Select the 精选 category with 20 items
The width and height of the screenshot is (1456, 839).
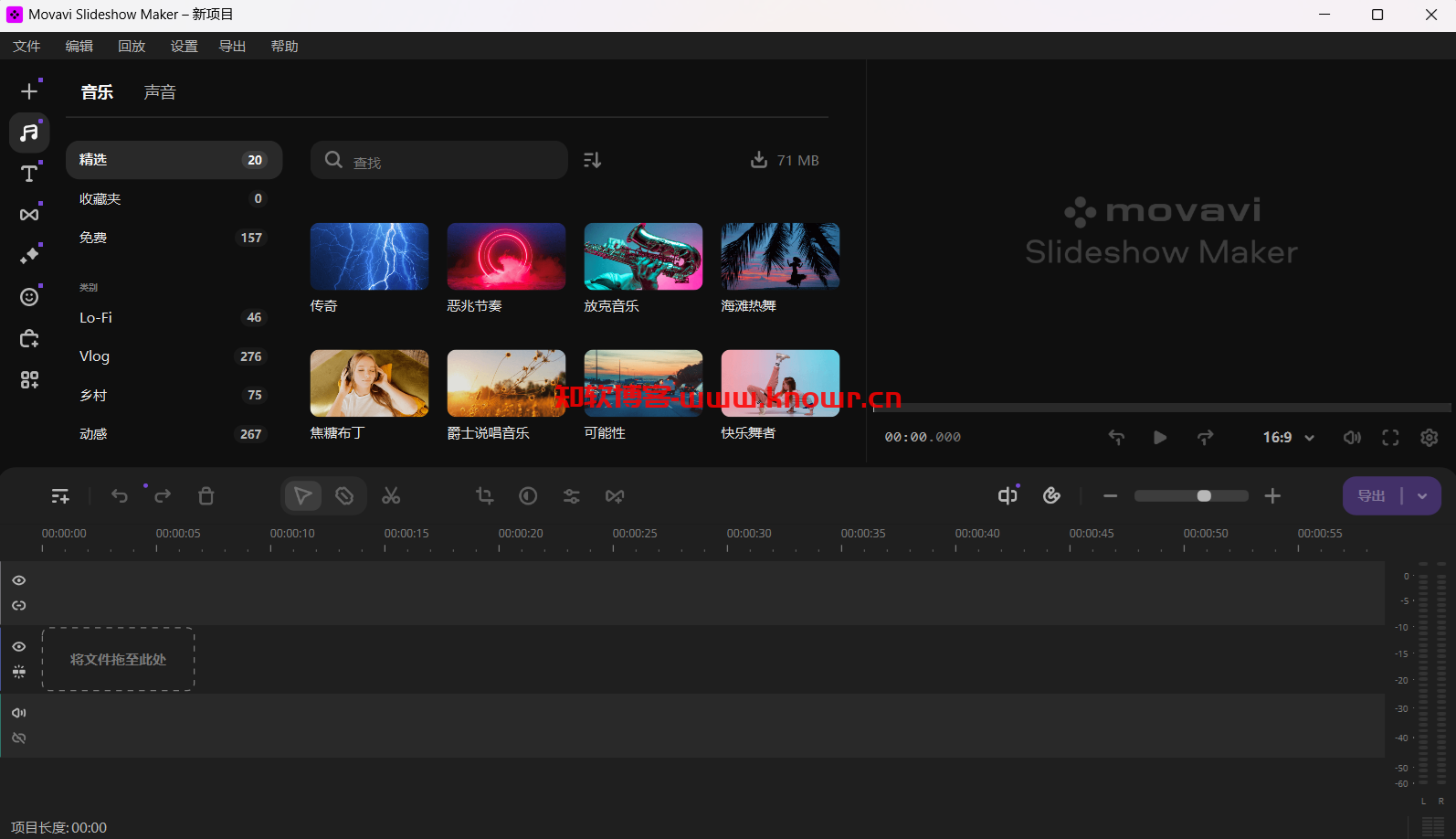174,160
